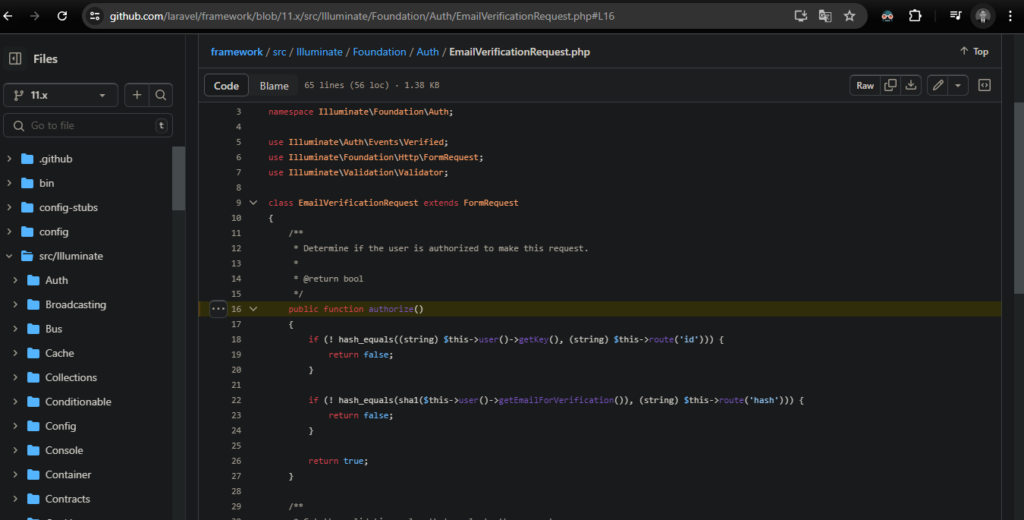Screen dimensions: 1024x520
Task: Open the Extensions puzzle icon
Action: click(915, 16)
